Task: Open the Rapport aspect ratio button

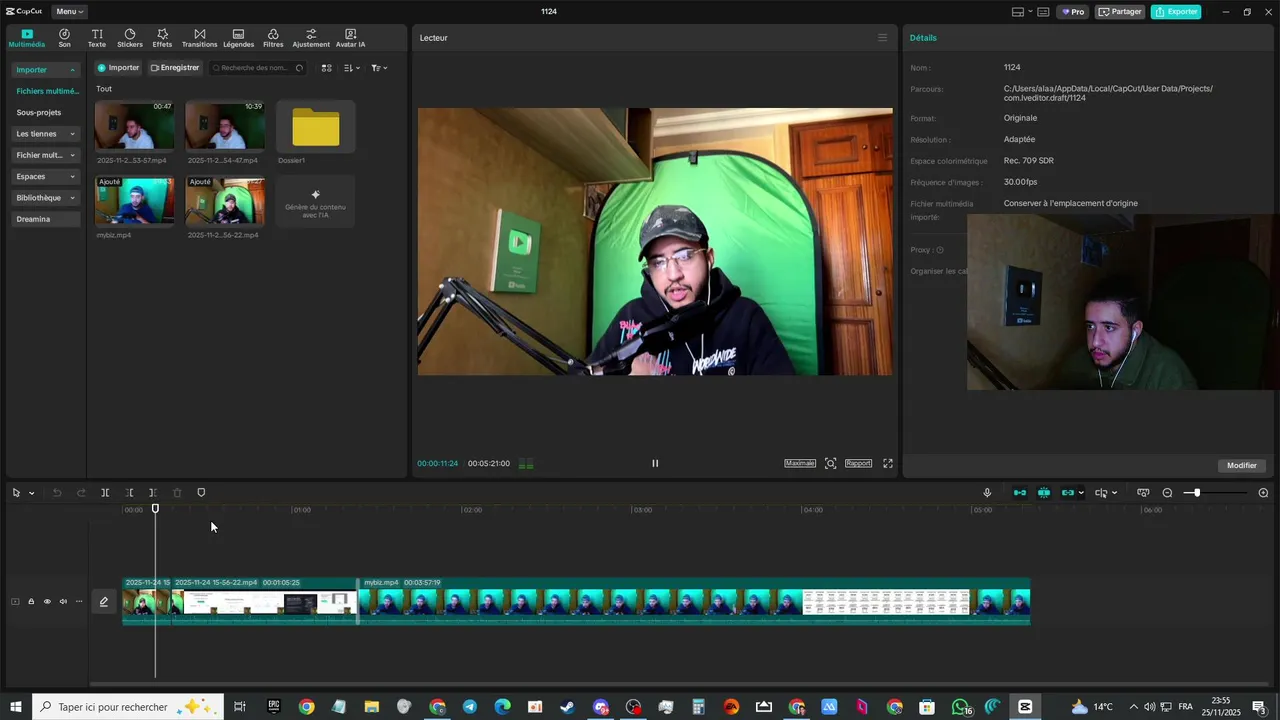Action: [x=858, y=463]
